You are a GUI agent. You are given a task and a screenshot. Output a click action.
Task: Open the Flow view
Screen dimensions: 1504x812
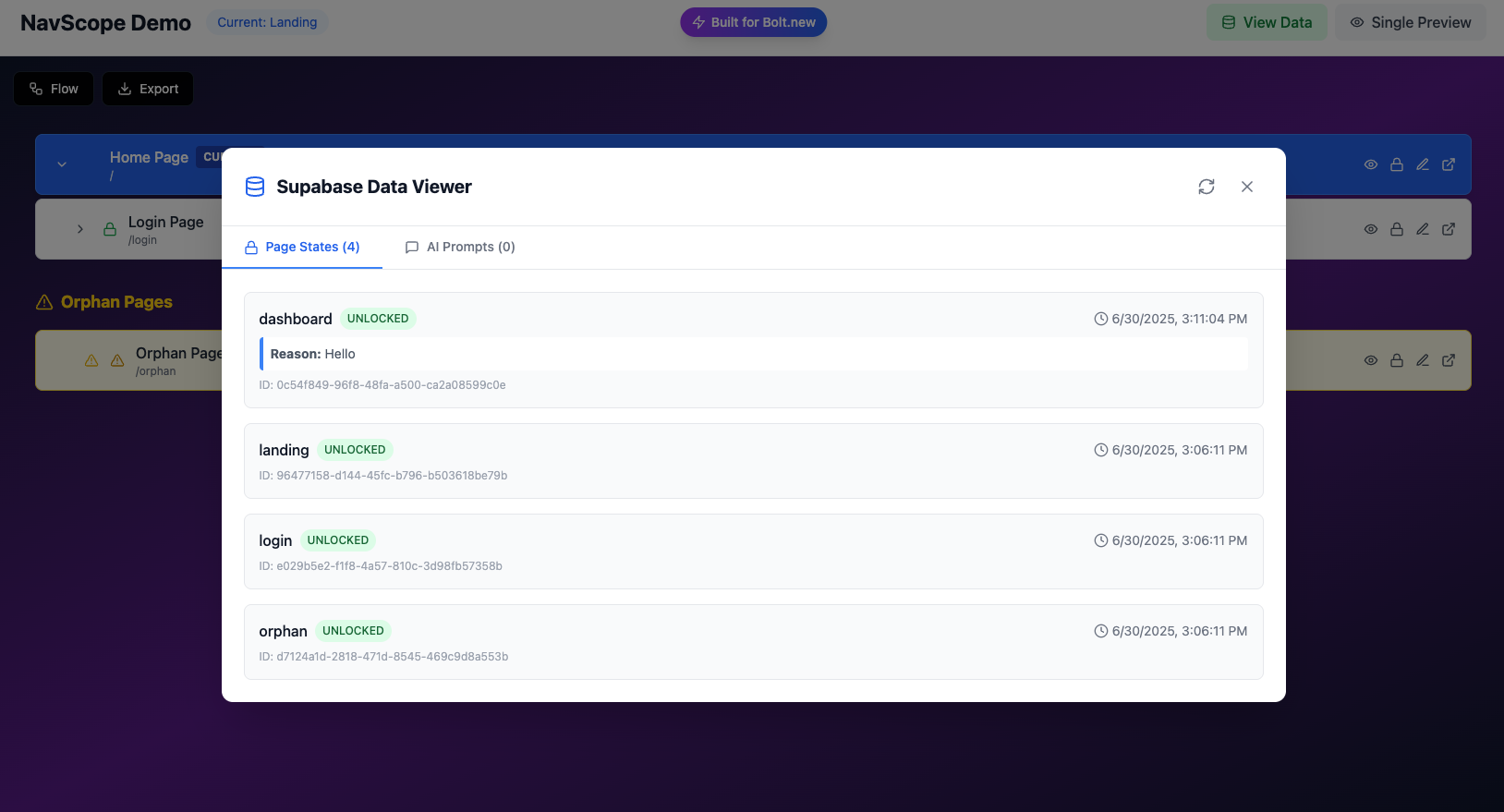(x=54, y=89)
